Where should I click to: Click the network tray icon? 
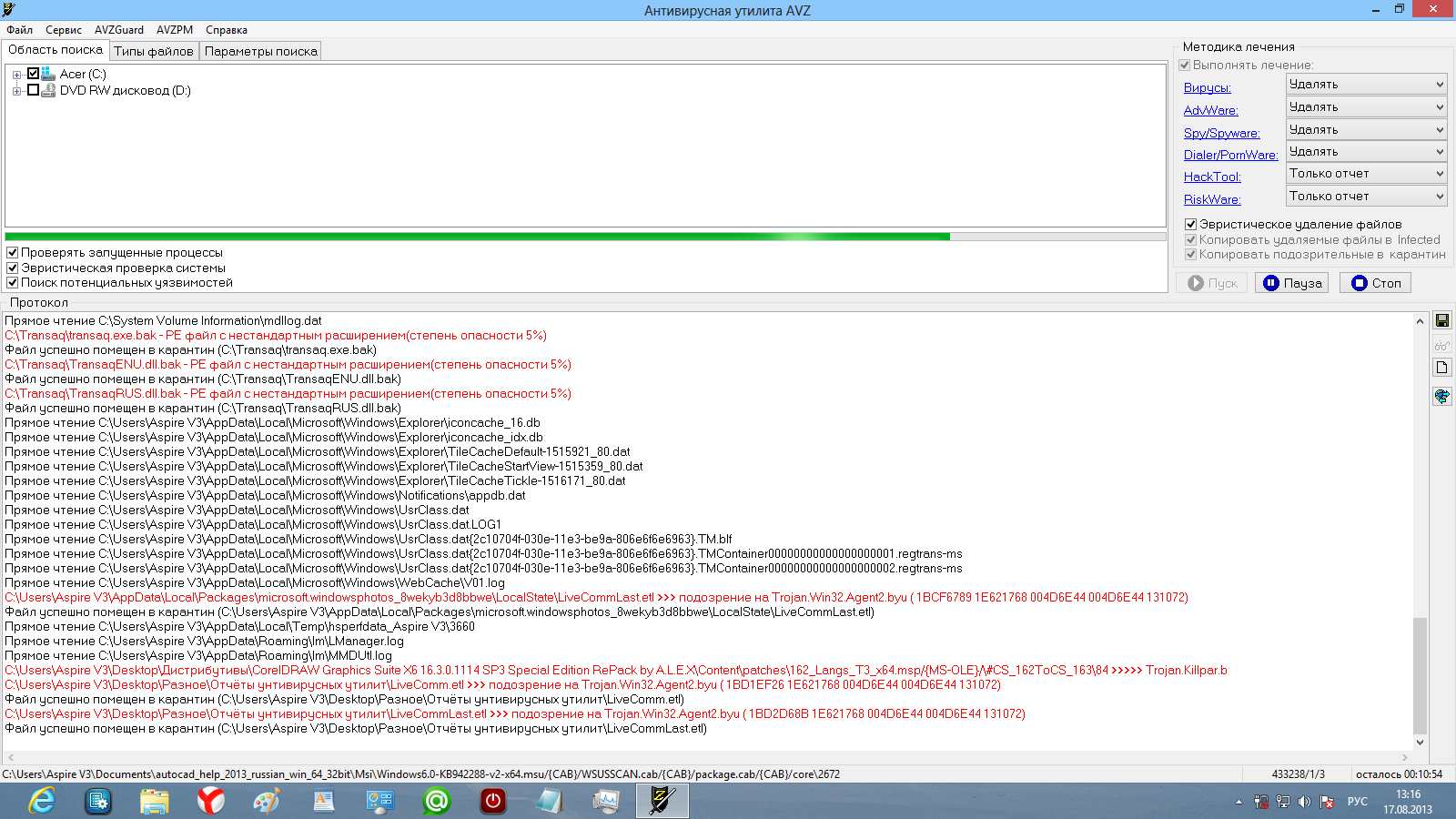point(1283,802)
